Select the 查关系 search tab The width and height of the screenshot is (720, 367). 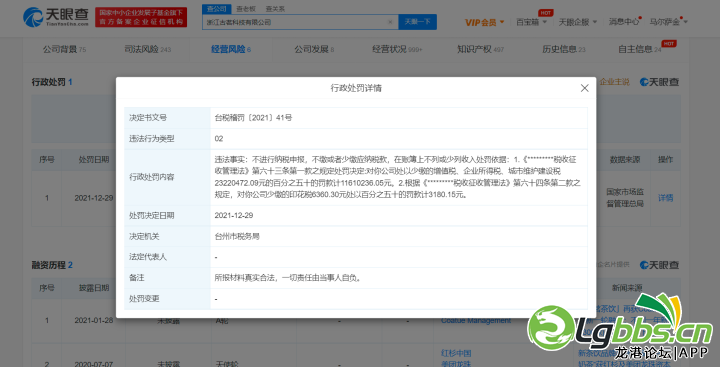tap(275, 9)
